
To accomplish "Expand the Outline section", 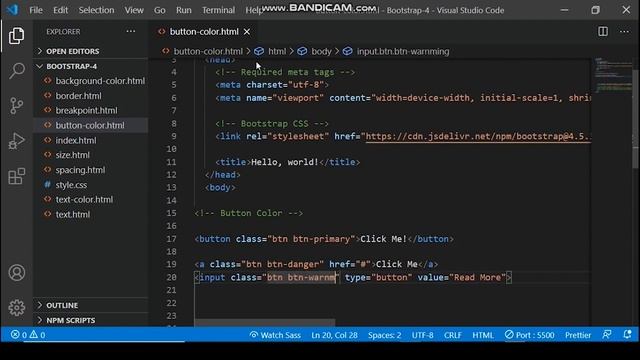I will (x=91, y=305).
